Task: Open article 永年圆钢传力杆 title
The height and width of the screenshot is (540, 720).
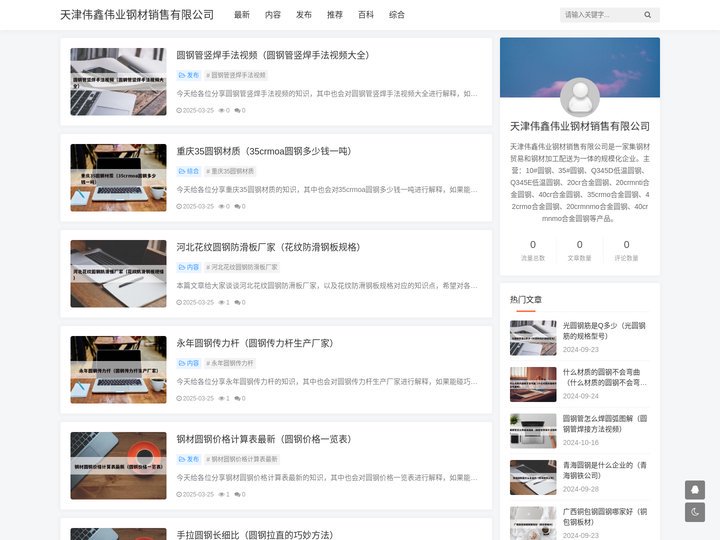Action: pos(255,343)
